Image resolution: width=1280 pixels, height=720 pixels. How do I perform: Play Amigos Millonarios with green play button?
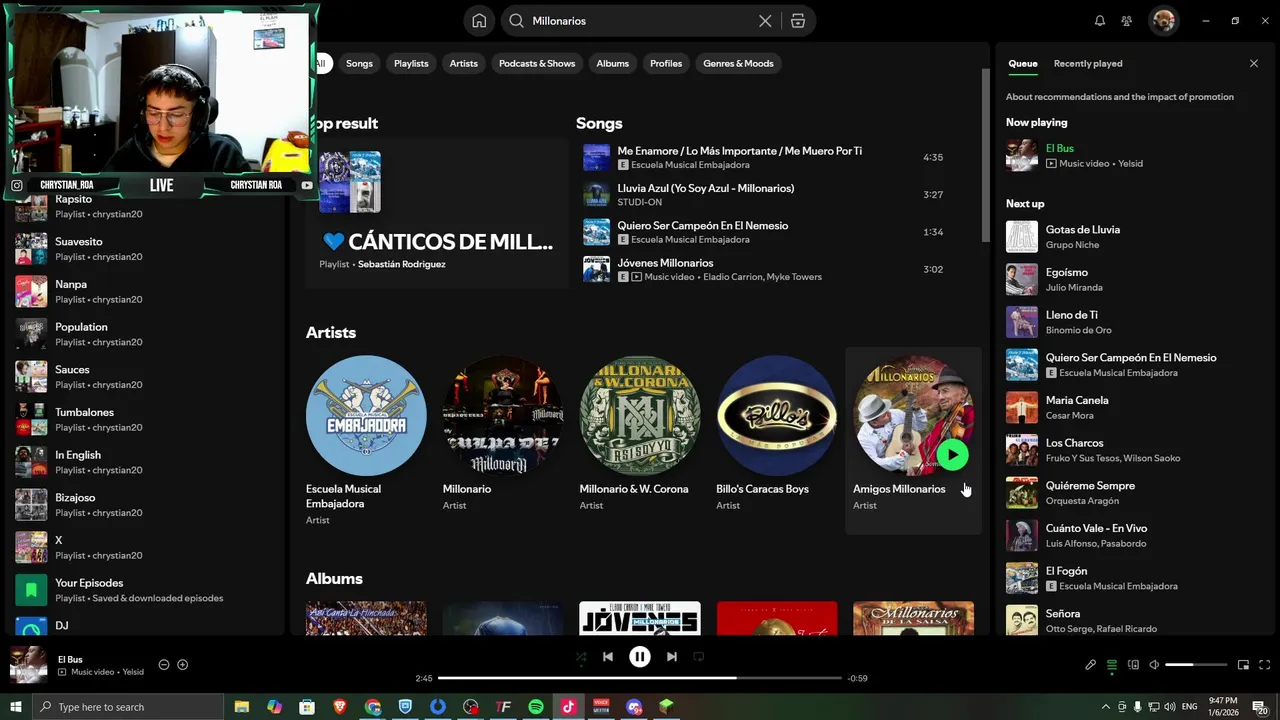[952, 455]
